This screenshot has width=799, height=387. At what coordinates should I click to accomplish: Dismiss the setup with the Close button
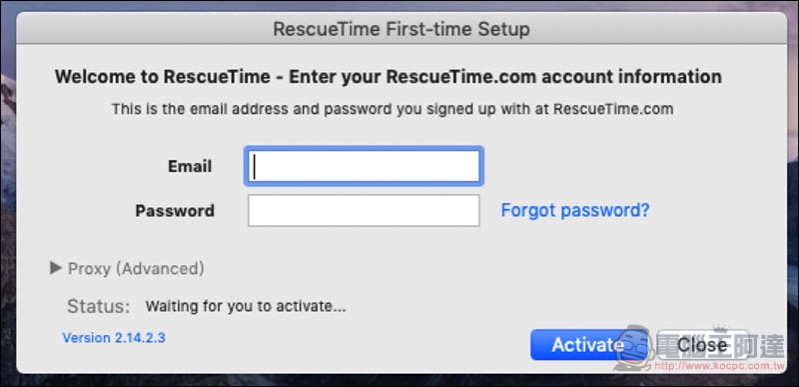point(702,345)
